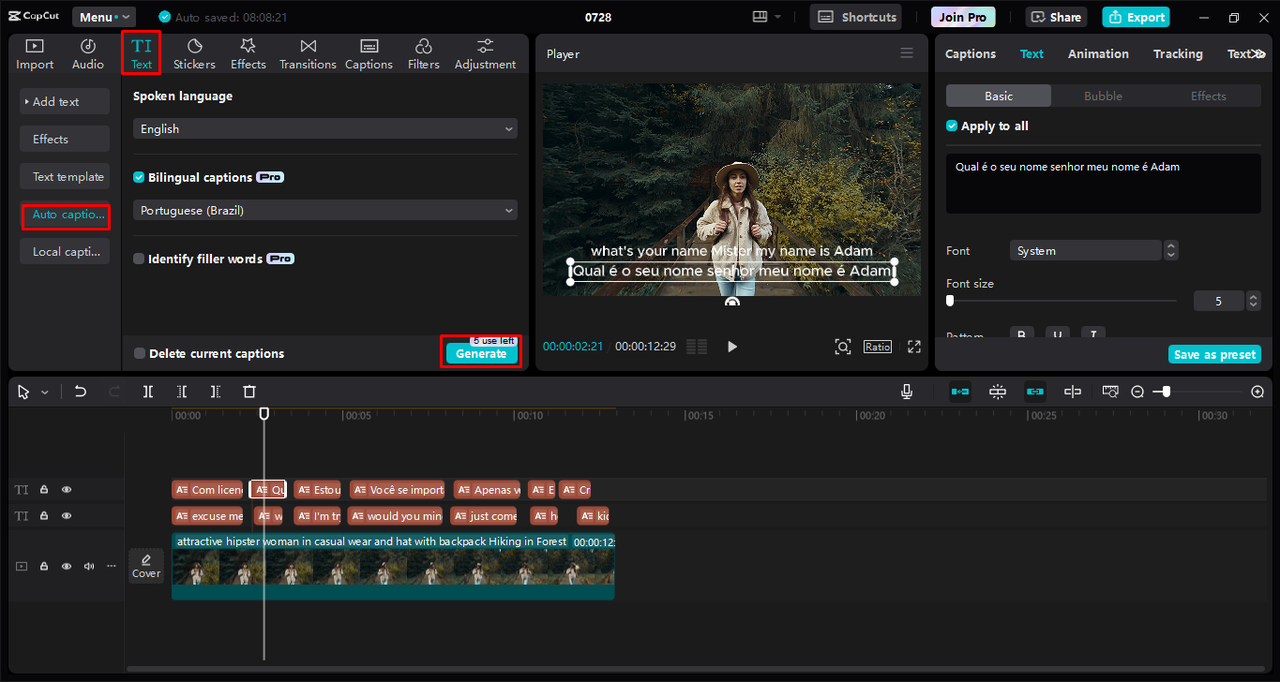
Task: Enter fullscreen player view
Action: pos(914,346)
